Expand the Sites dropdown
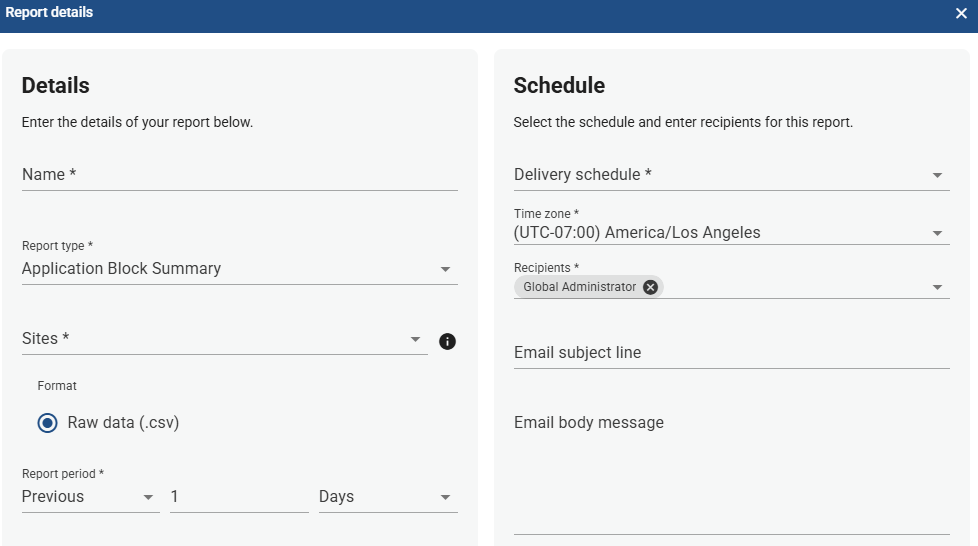The image size is (978, 546). 225,339
